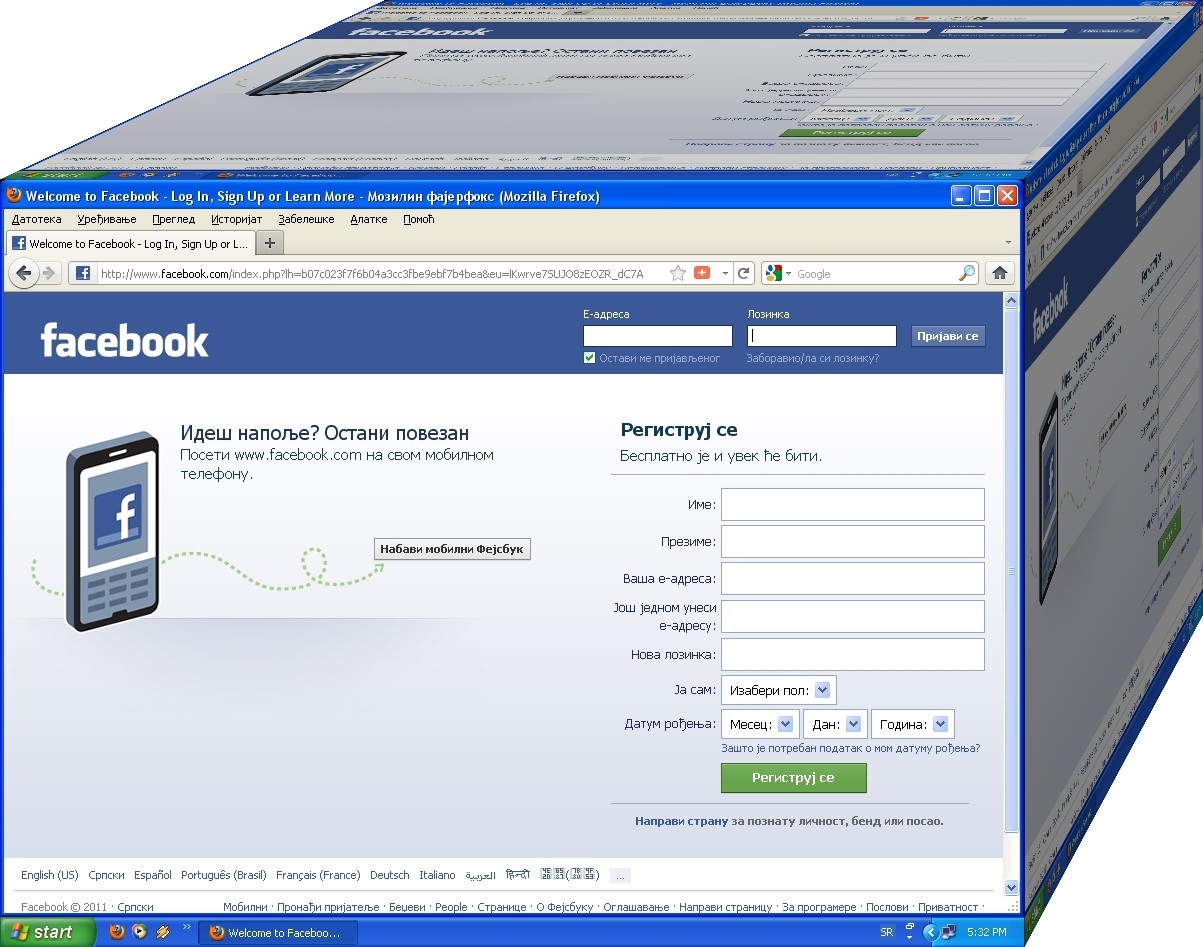Show hidden tray icons with the round arrow

[x=930, y=932]
